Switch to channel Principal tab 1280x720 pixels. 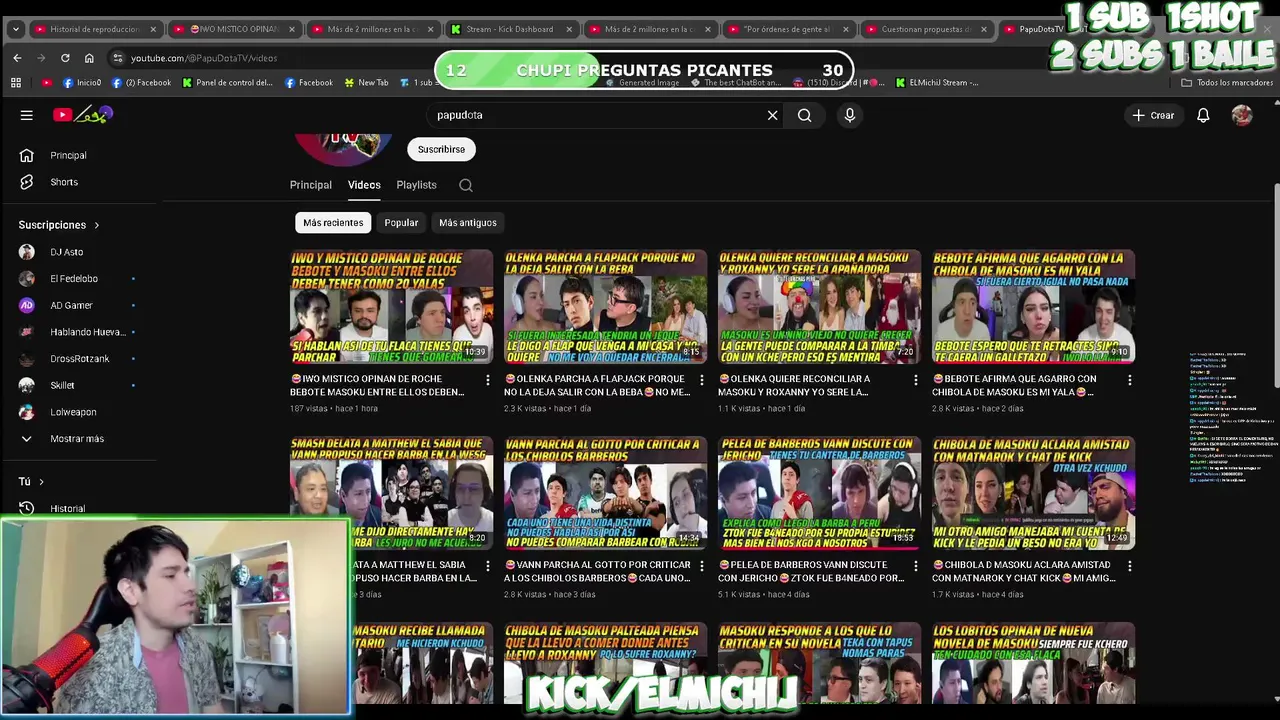311,185
